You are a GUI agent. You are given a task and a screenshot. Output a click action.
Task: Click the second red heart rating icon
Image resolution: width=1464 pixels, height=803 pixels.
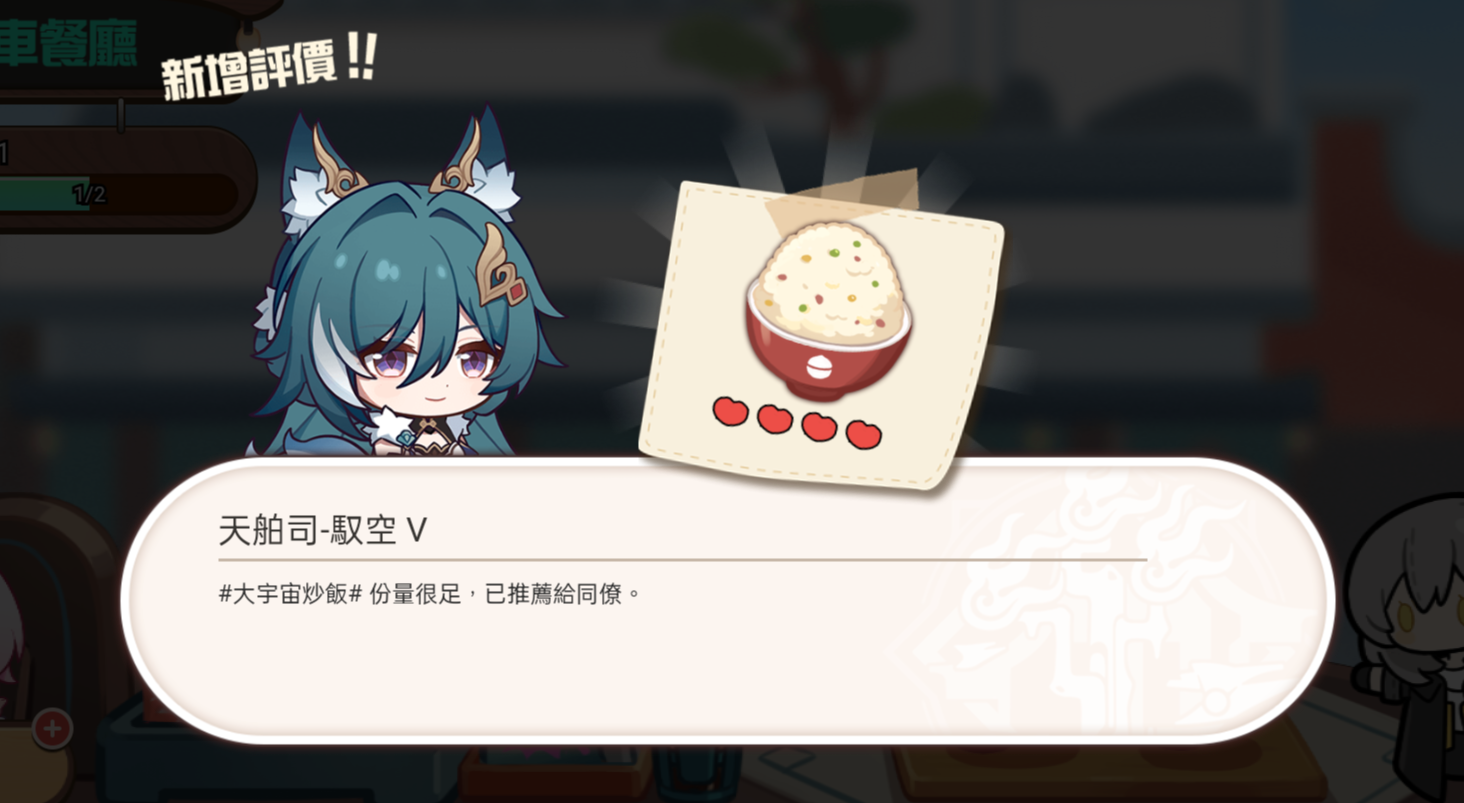coord(775,419)
